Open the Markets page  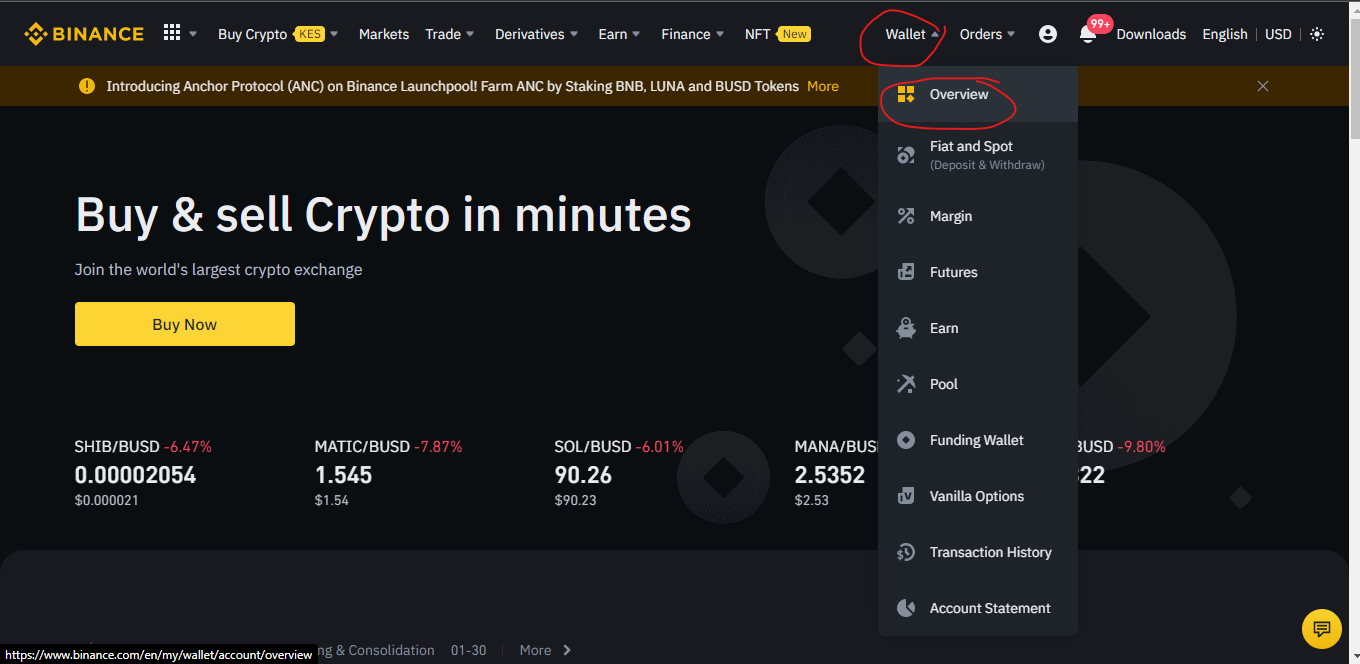coord(384,34)
